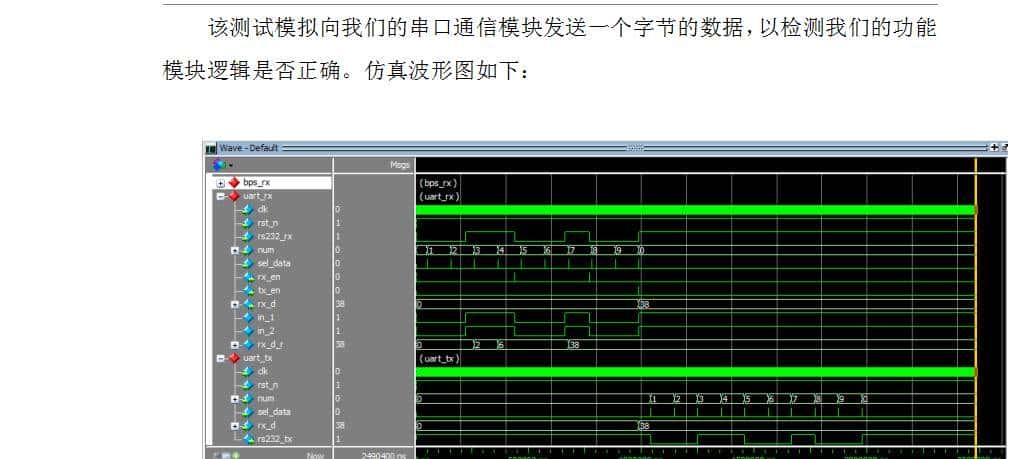Select the in_1 signal icon
The height and width of the screenshot is (459, 1022).
pyautogui.click(x=248, y=318)
